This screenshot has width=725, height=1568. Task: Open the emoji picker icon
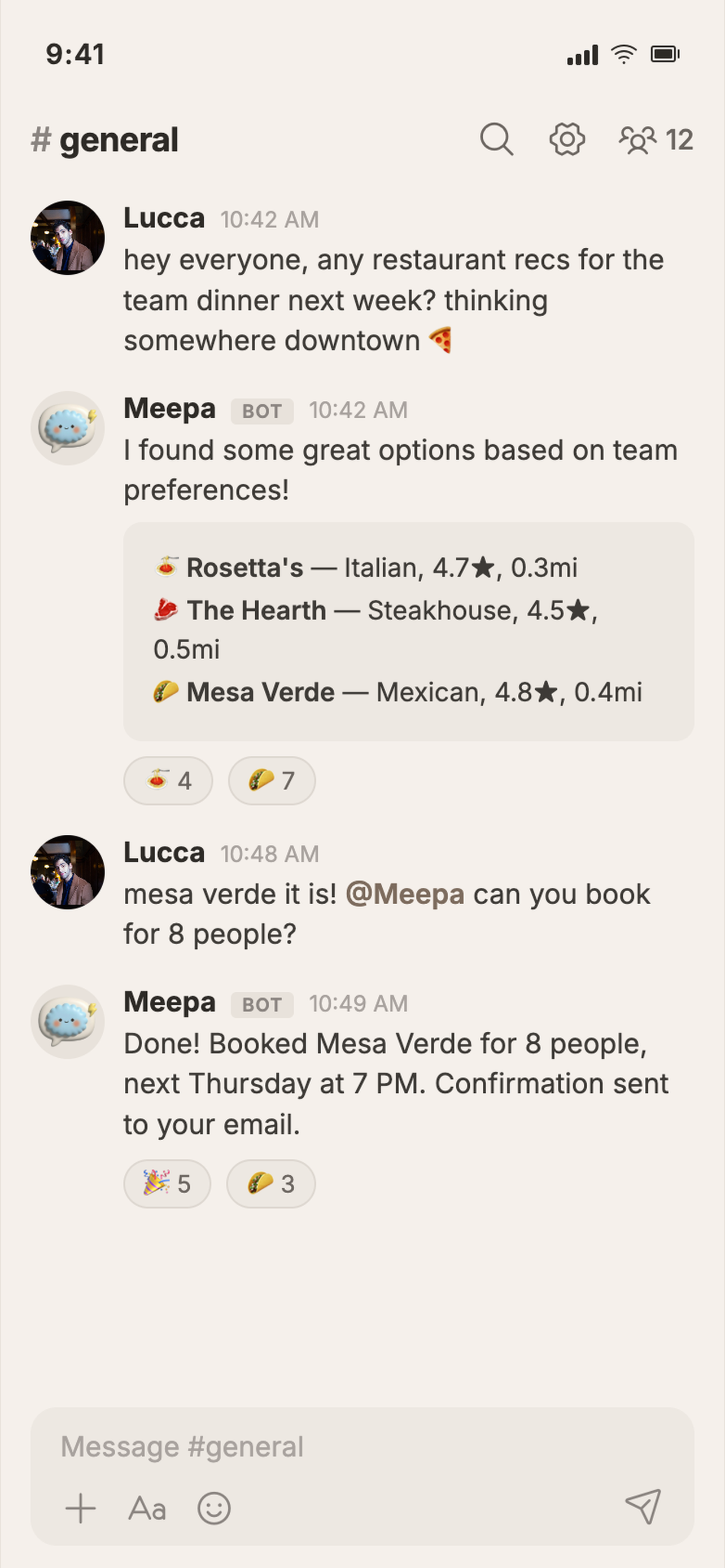click(x=214, y=1509)
